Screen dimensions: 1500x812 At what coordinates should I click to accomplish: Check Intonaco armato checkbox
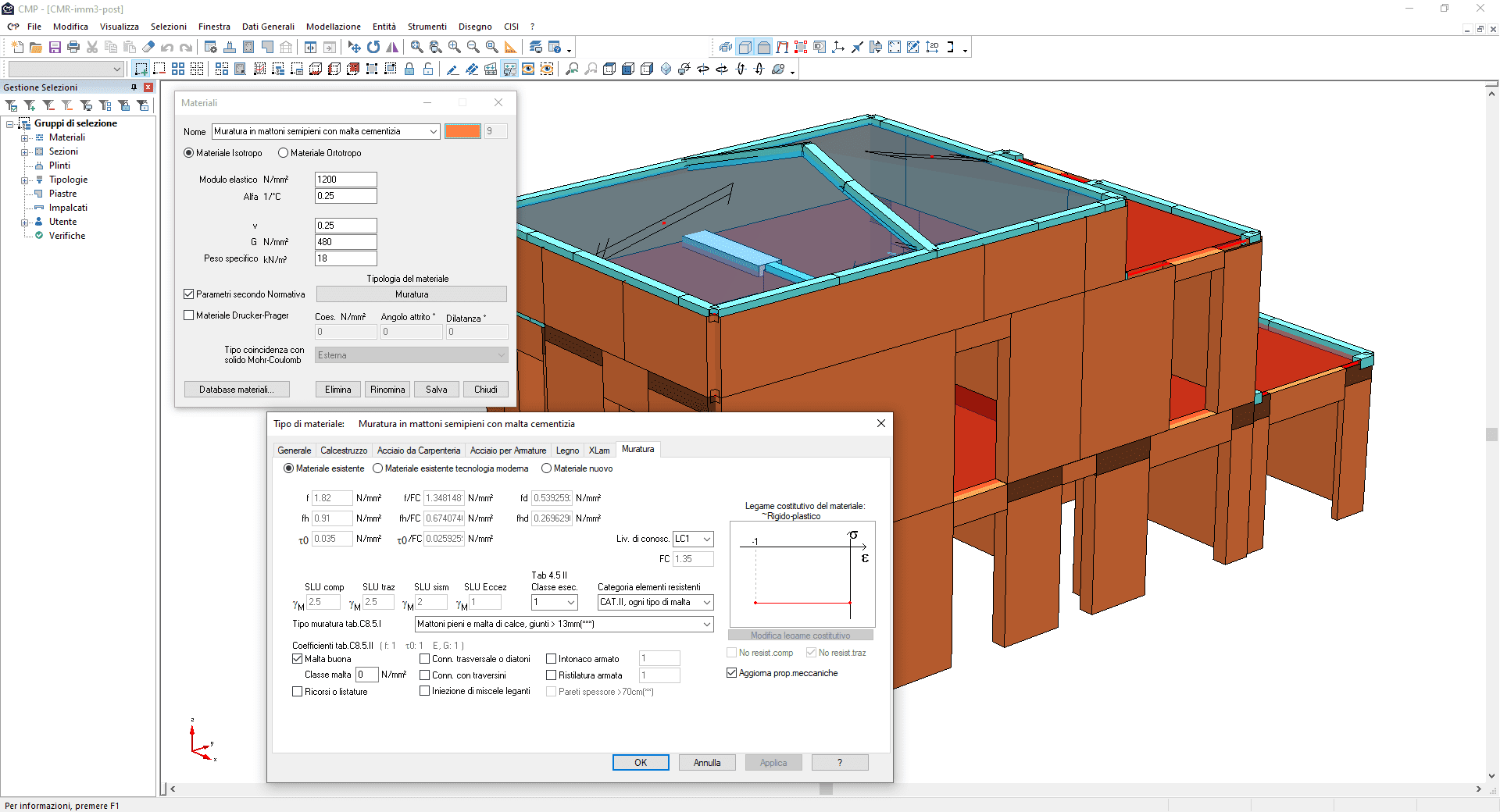point(551,659)
